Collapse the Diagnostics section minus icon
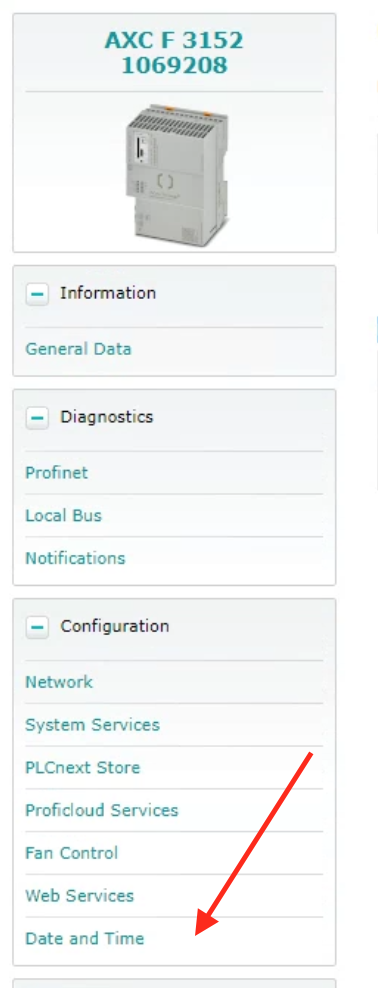 [x=37, y=418]
